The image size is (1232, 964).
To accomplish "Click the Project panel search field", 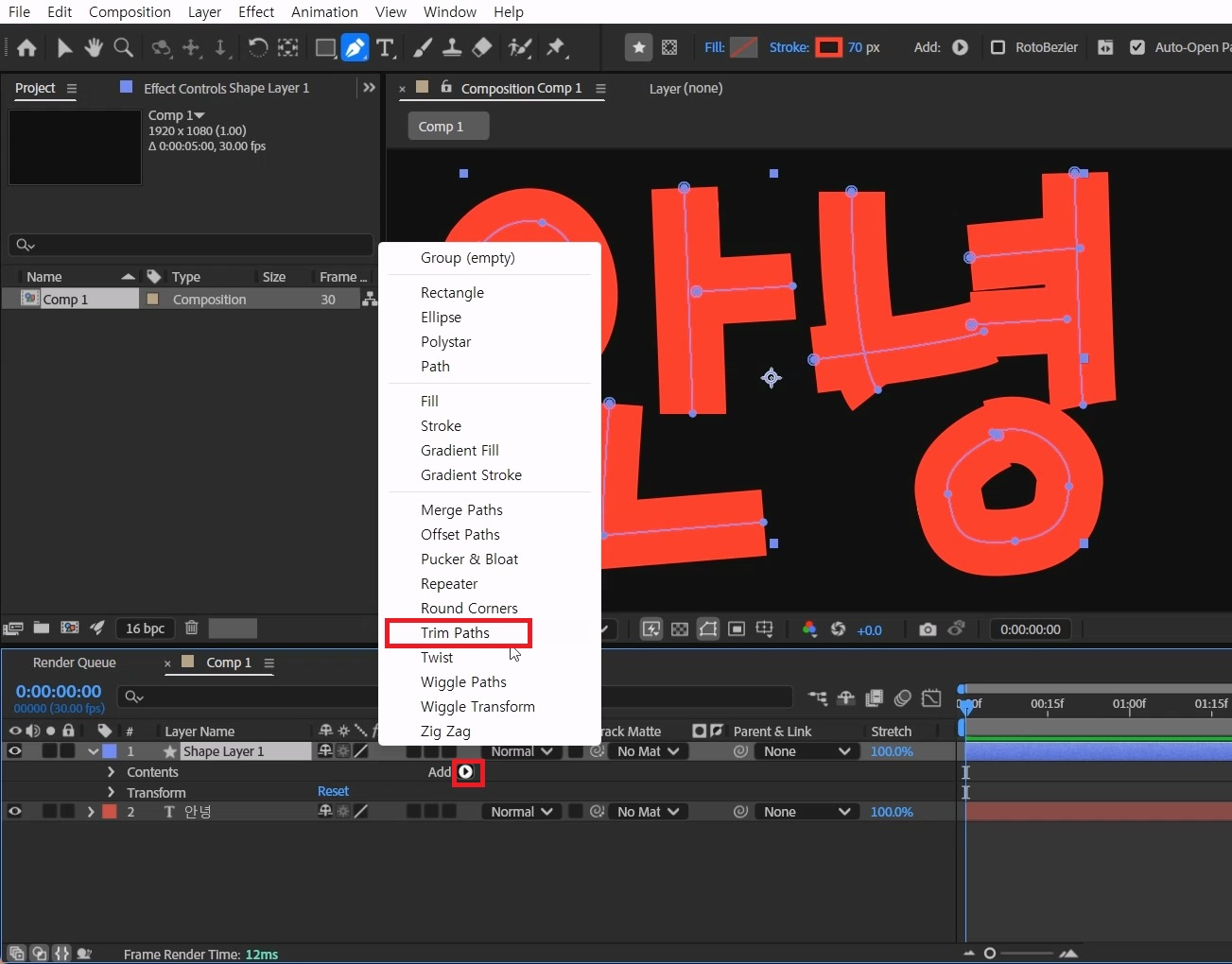I will (x=191, y=245).
